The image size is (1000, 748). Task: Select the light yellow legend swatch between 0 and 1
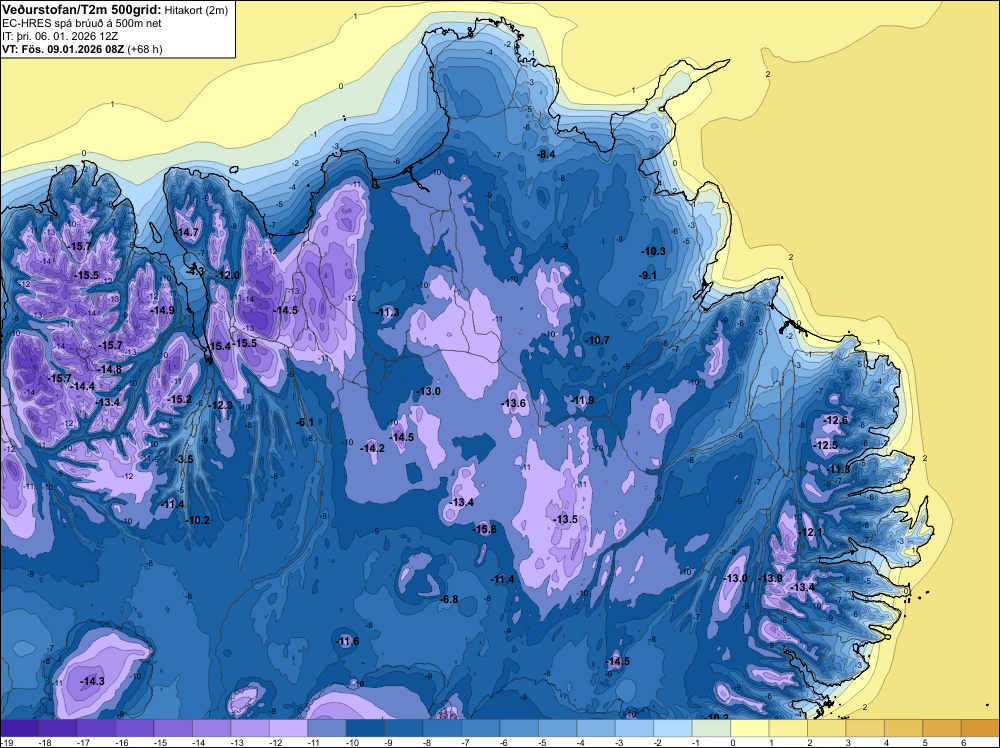coord(749,728)
